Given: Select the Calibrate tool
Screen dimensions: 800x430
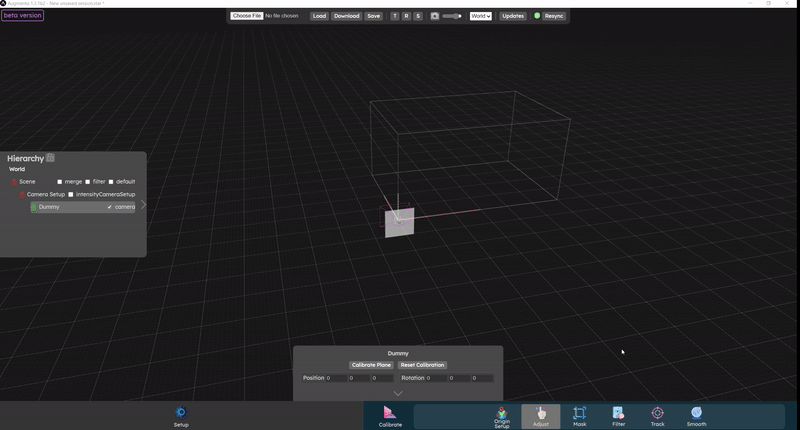Looking at the screenshot, I should click(x=390, y=413).
